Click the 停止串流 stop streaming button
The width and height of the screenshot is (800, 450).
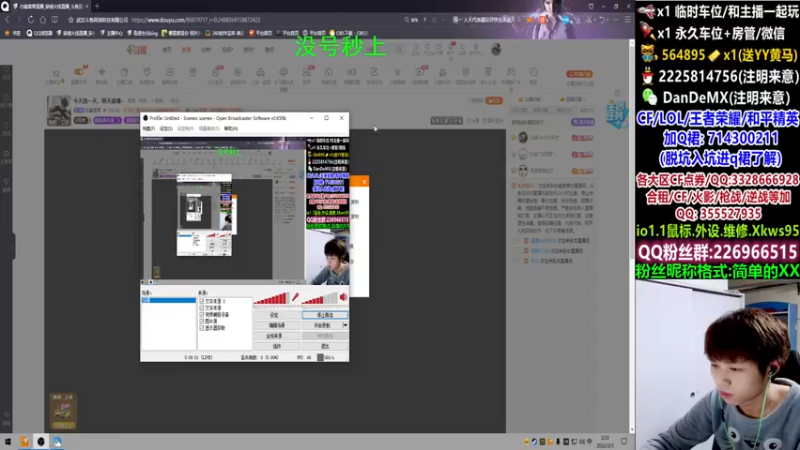click(x=325, y=315)
